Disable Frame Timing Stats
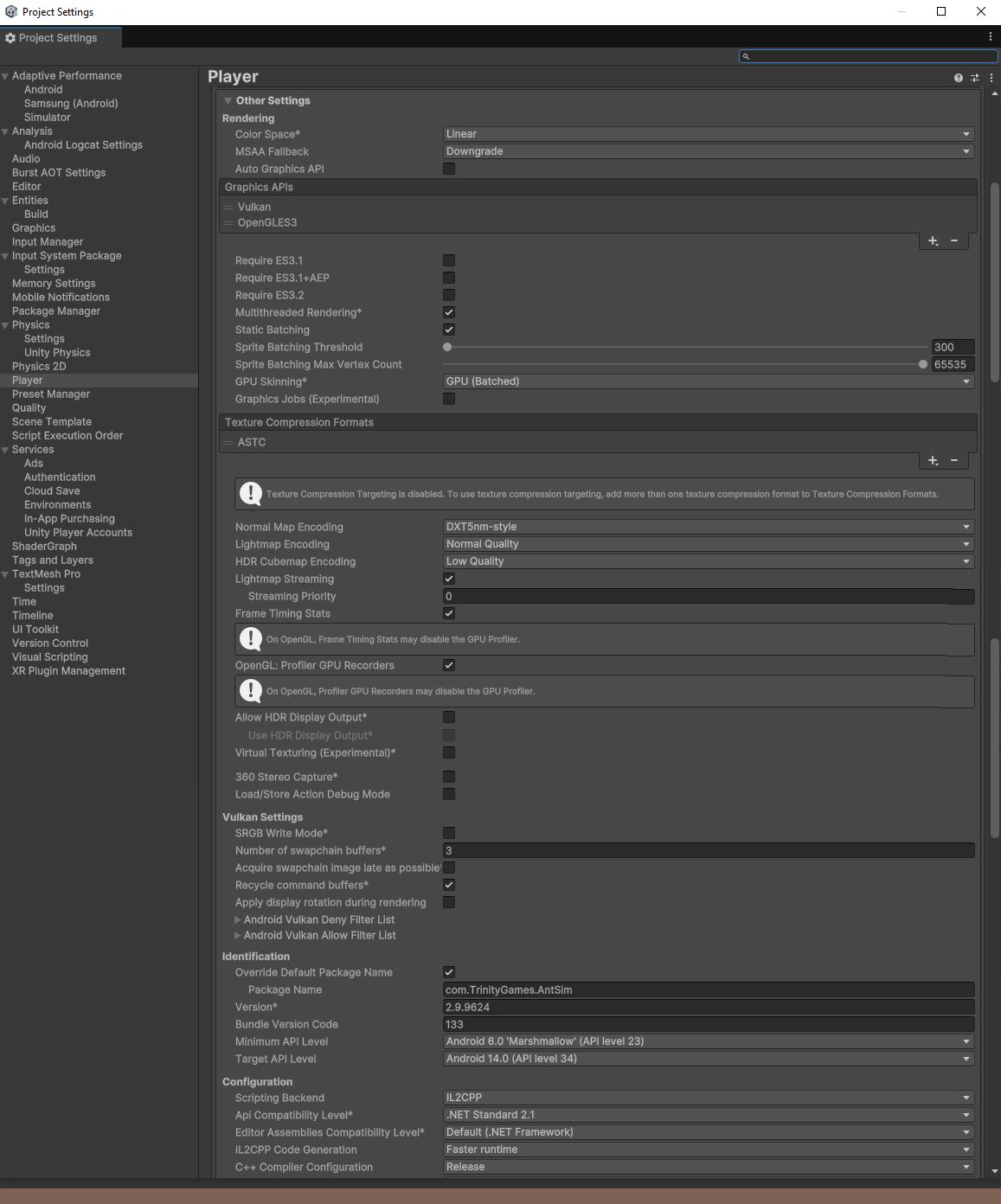 (448, 613)
